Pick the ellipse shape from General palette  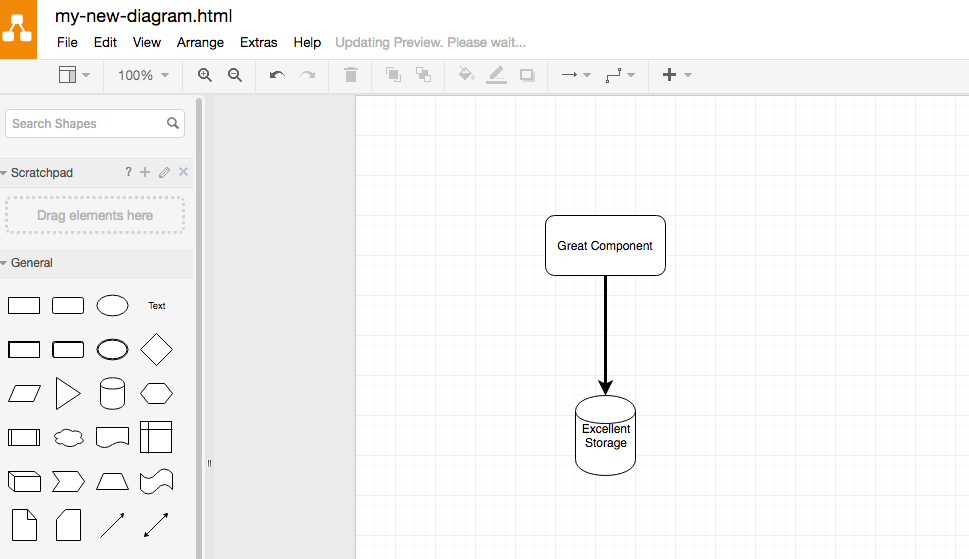[112, 305]
